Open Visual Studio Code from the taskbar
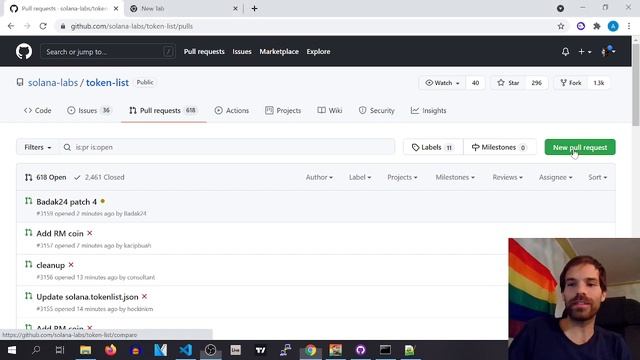Image resolution: width=640 pixels, height=360 pixels. pyautogui.click(x=185, y=350)
